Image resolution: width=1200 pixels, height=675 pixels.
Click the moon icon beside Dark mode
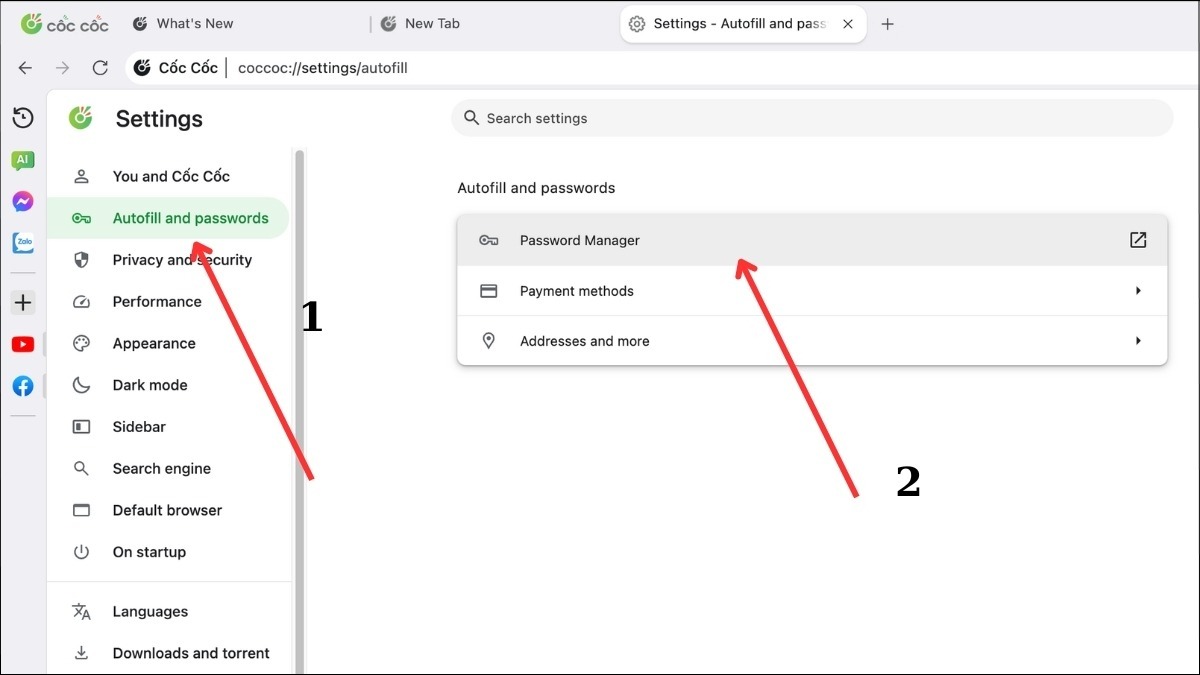82,385
